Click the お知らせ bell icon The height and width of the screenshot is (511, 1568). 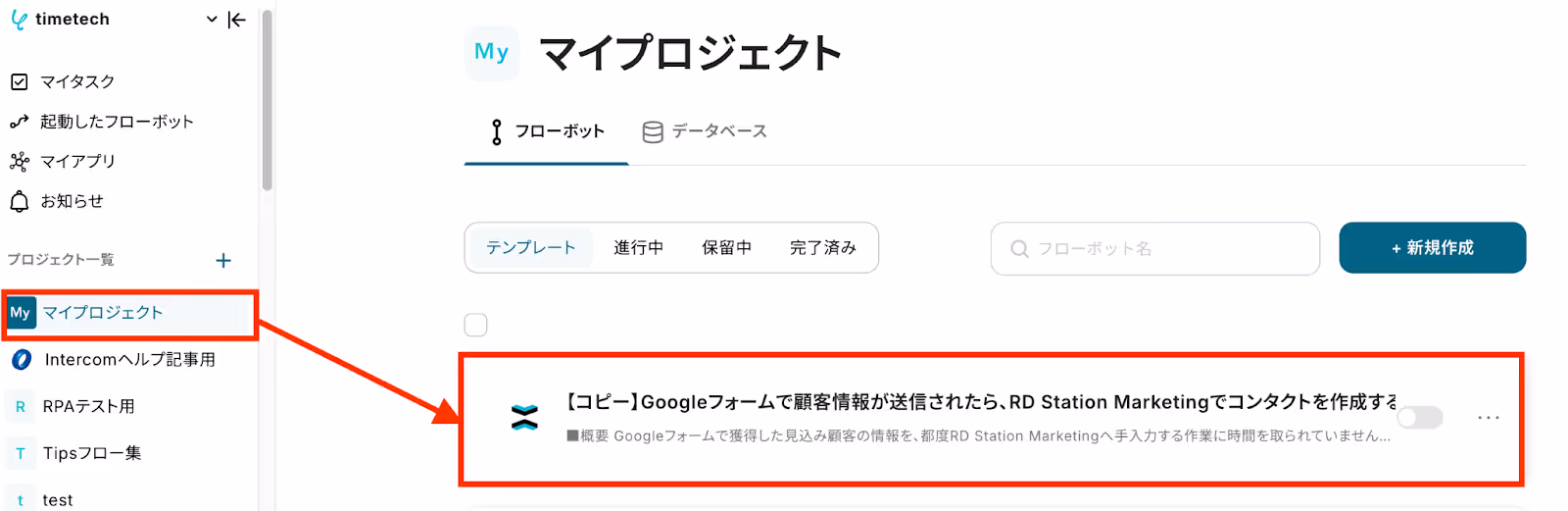(x=20, y=201)
